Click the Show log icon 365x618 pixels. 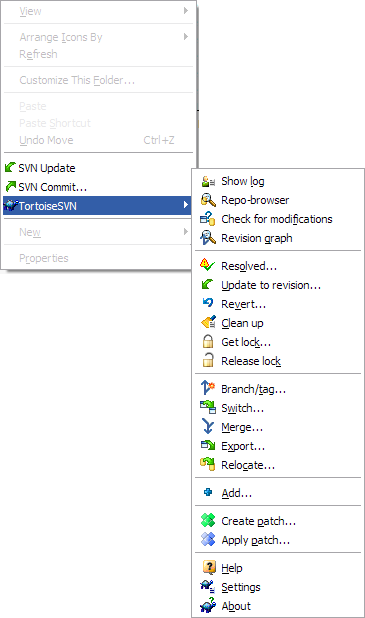[x=208, y=181]
